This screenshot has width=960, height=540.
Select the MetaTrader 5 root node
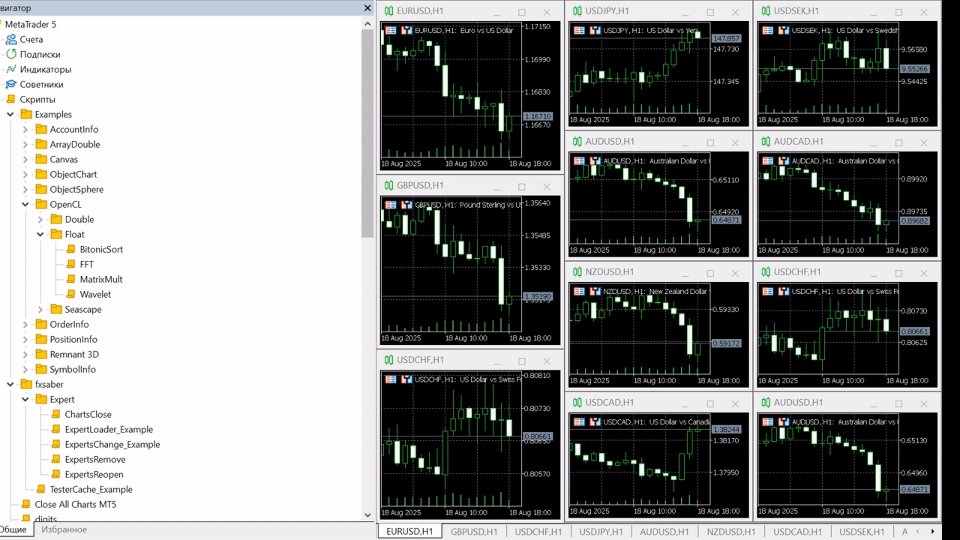30,24
